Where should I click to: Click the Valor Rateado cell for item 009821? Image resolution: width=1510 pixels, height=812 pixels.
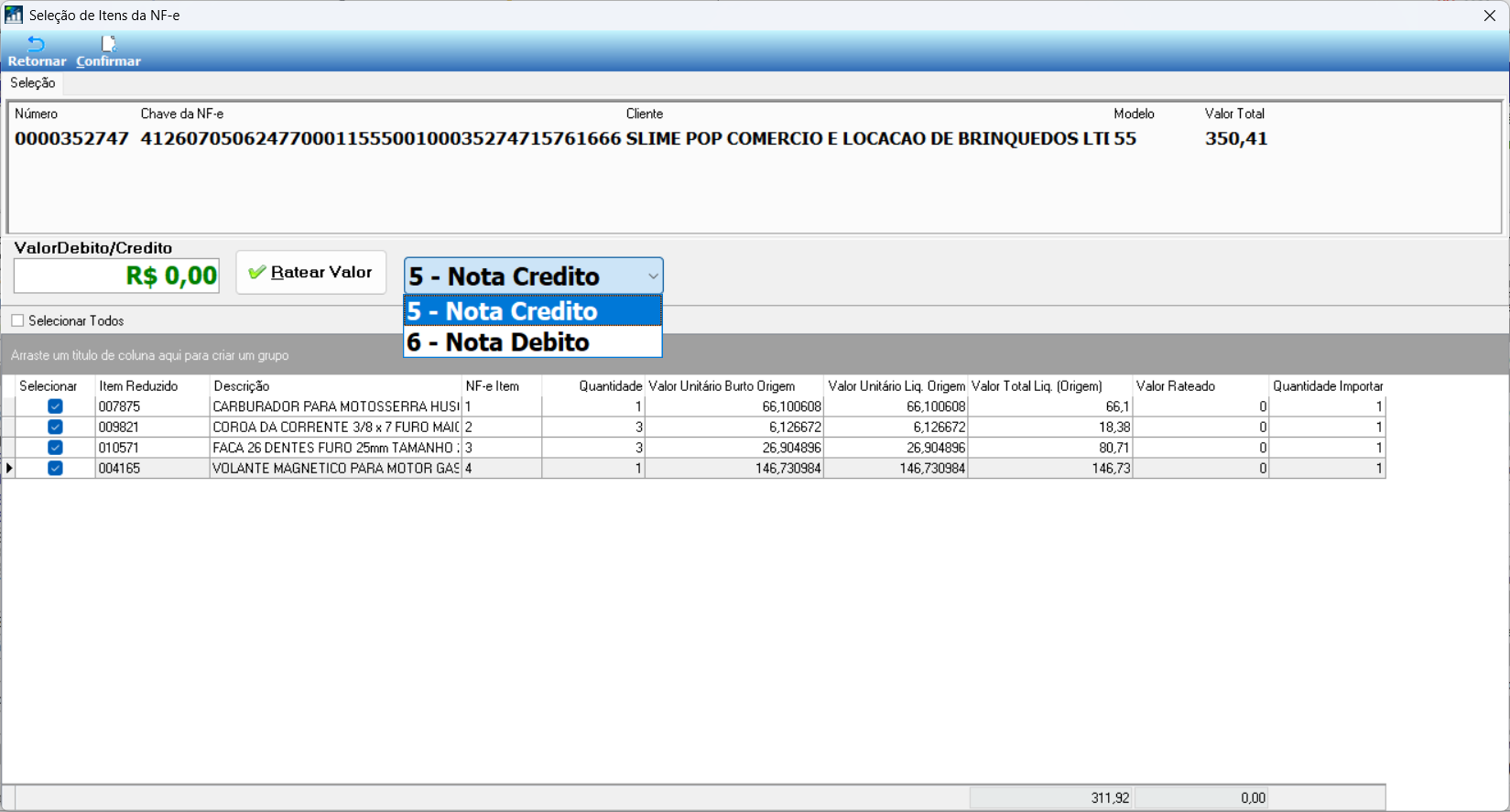(x=1200, y=427)
